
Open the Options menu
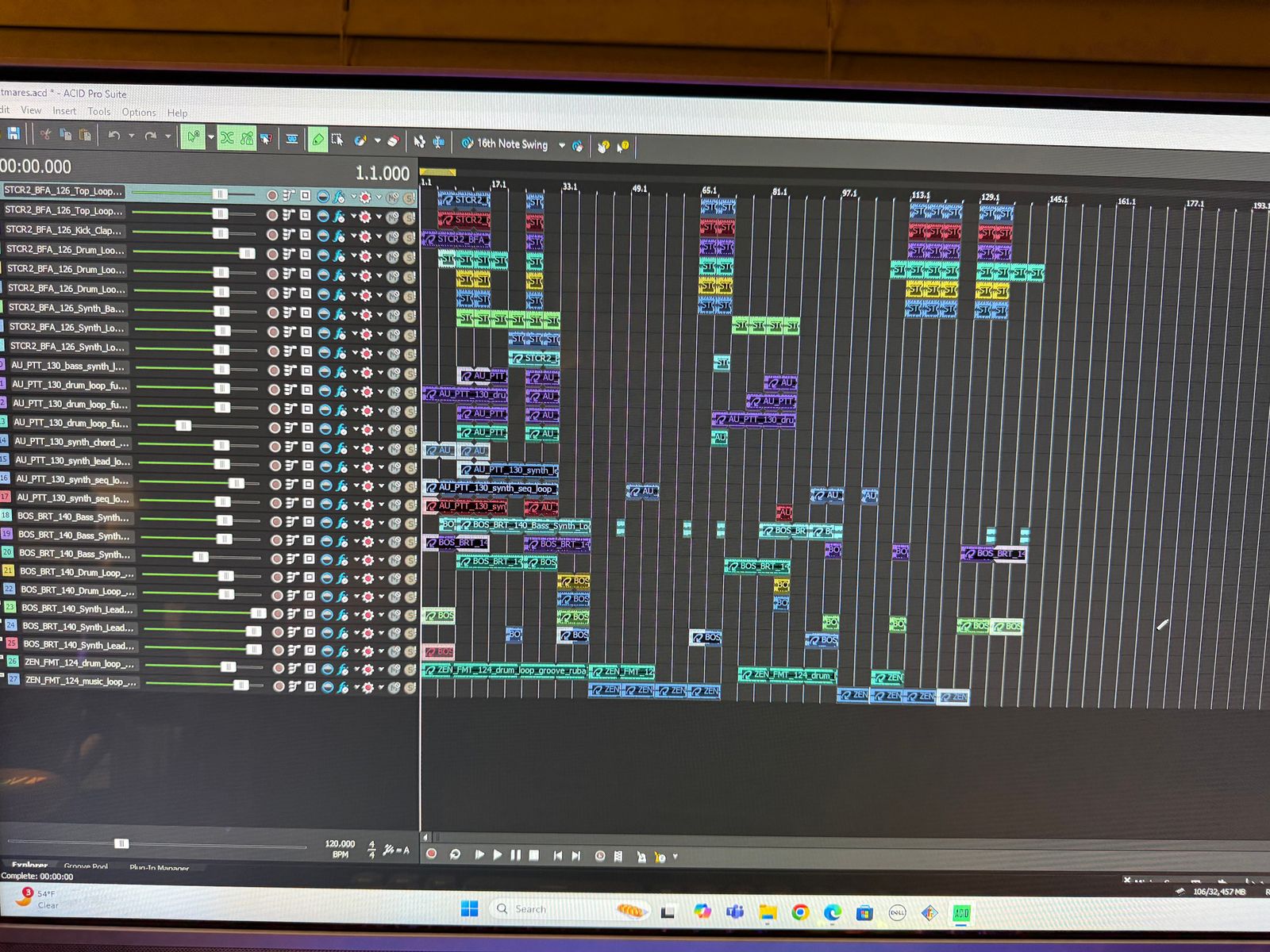[139, 113]
